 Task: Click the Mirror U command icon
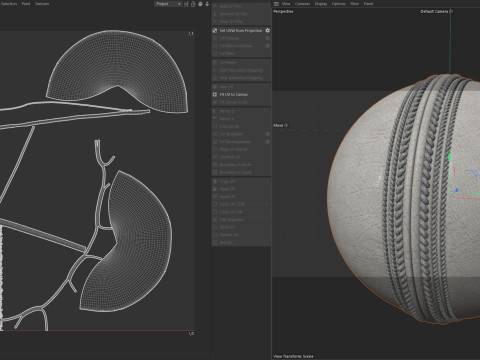pos(215,111)
